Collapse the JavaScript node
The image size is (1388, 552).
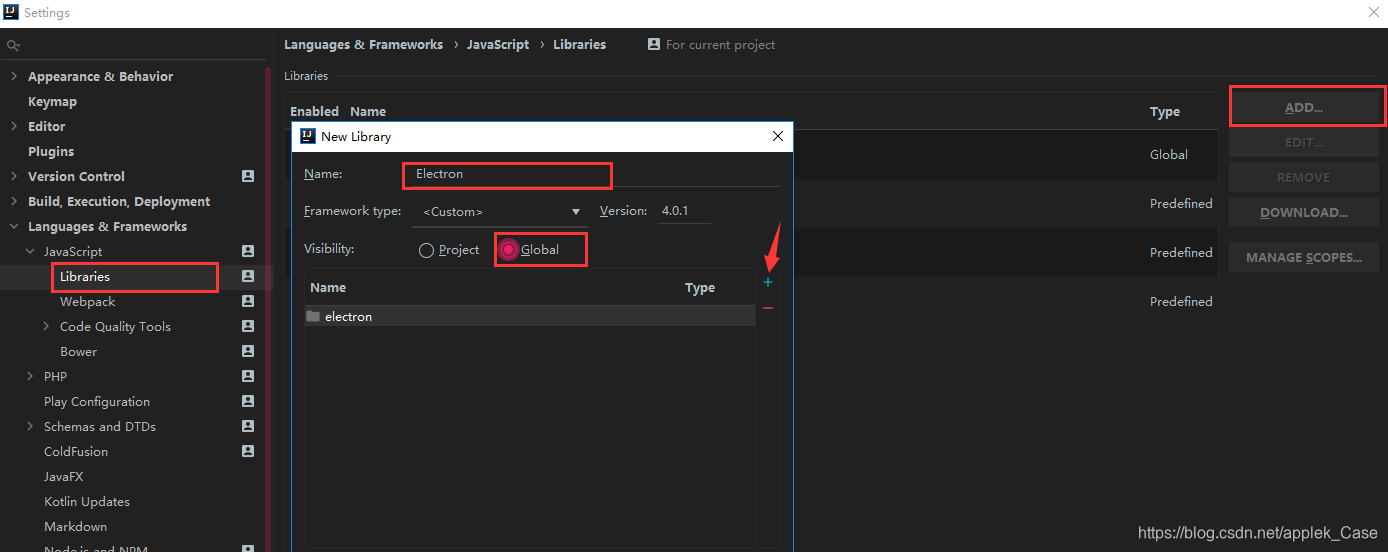[x=29, y=251]
